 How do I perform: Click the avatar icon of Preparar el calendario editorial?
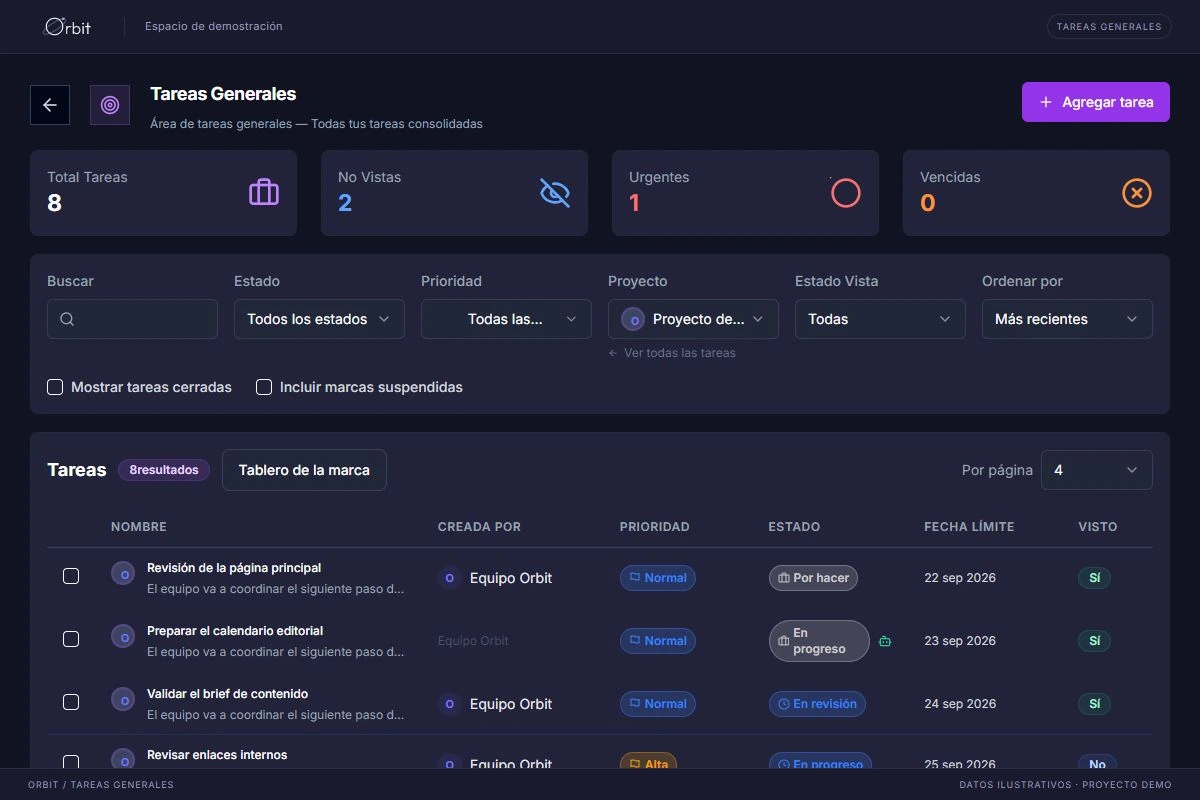click(123, 636)
